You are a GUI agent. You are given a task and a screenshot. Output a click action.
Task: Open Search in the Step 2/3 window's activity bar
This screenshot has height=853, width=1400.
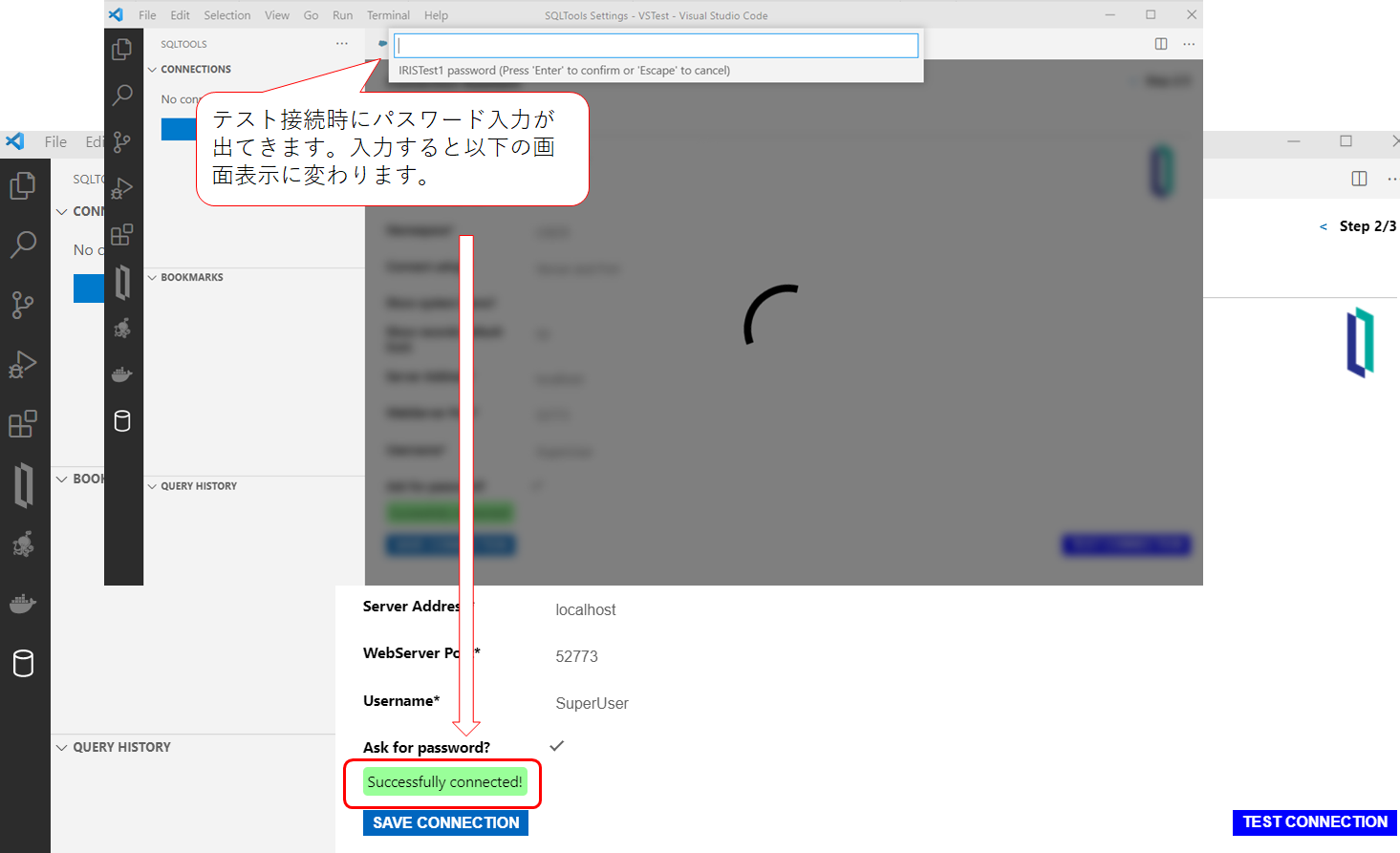click(x=23, y=245)
